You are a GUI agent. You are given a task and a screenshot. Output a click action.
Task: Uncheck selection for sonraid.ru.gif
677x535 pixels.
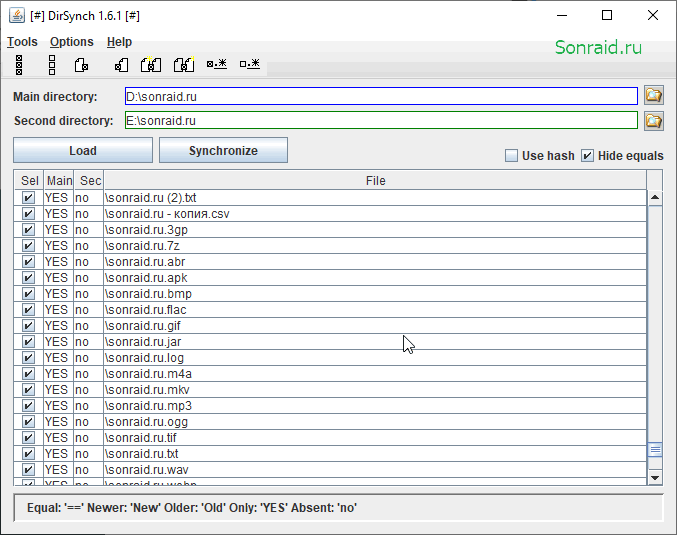click(x=28, y=326)
